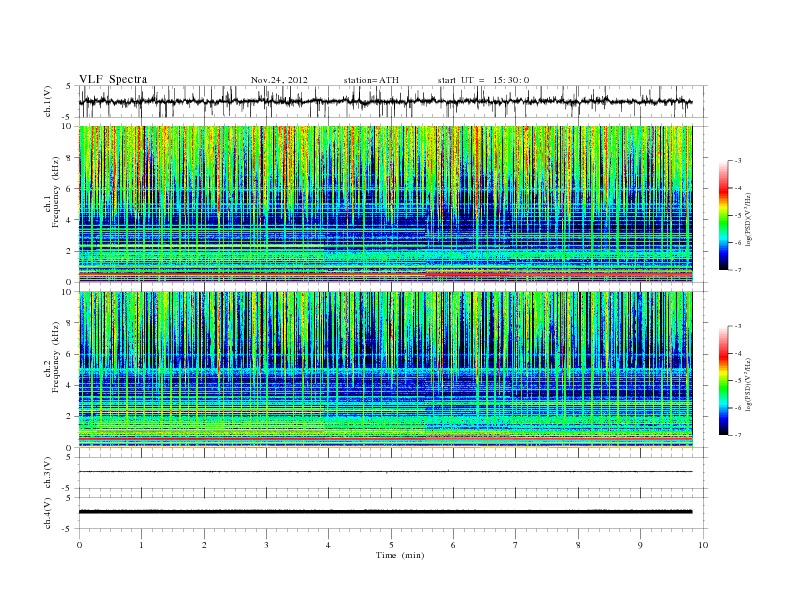The image size is (792, 612).
Task: Click the ch.2 spectrogram color scale bar
Action: click(723, 381)
